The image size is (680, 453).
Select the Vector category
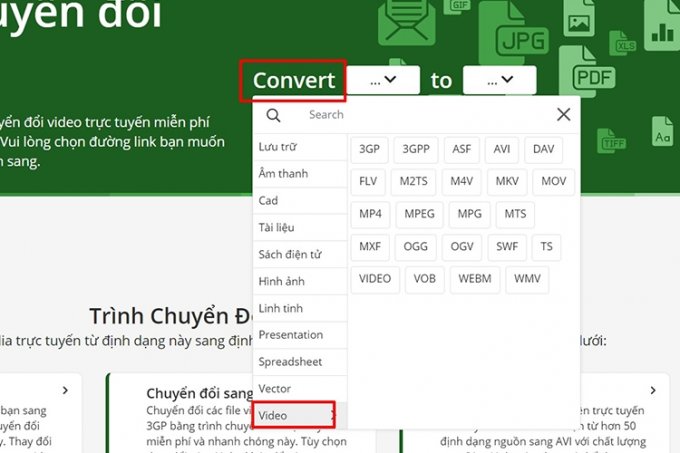(x=300, y=389)
